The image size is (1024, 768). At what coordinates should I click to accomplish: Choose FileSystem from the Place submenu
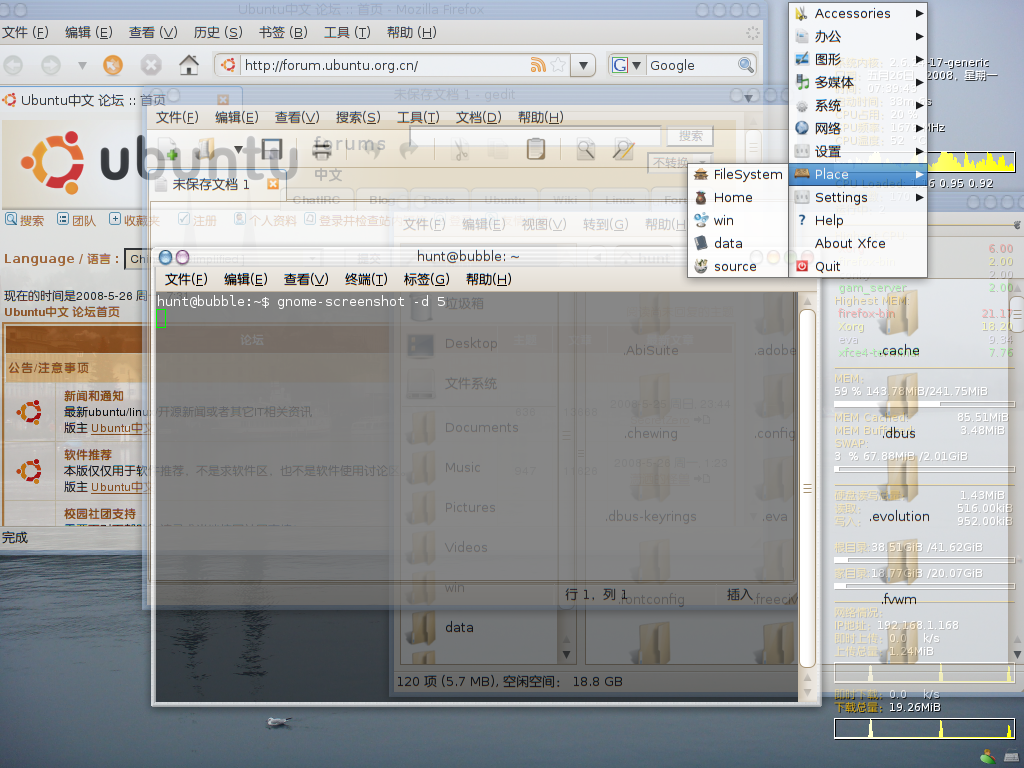(738, 174)
